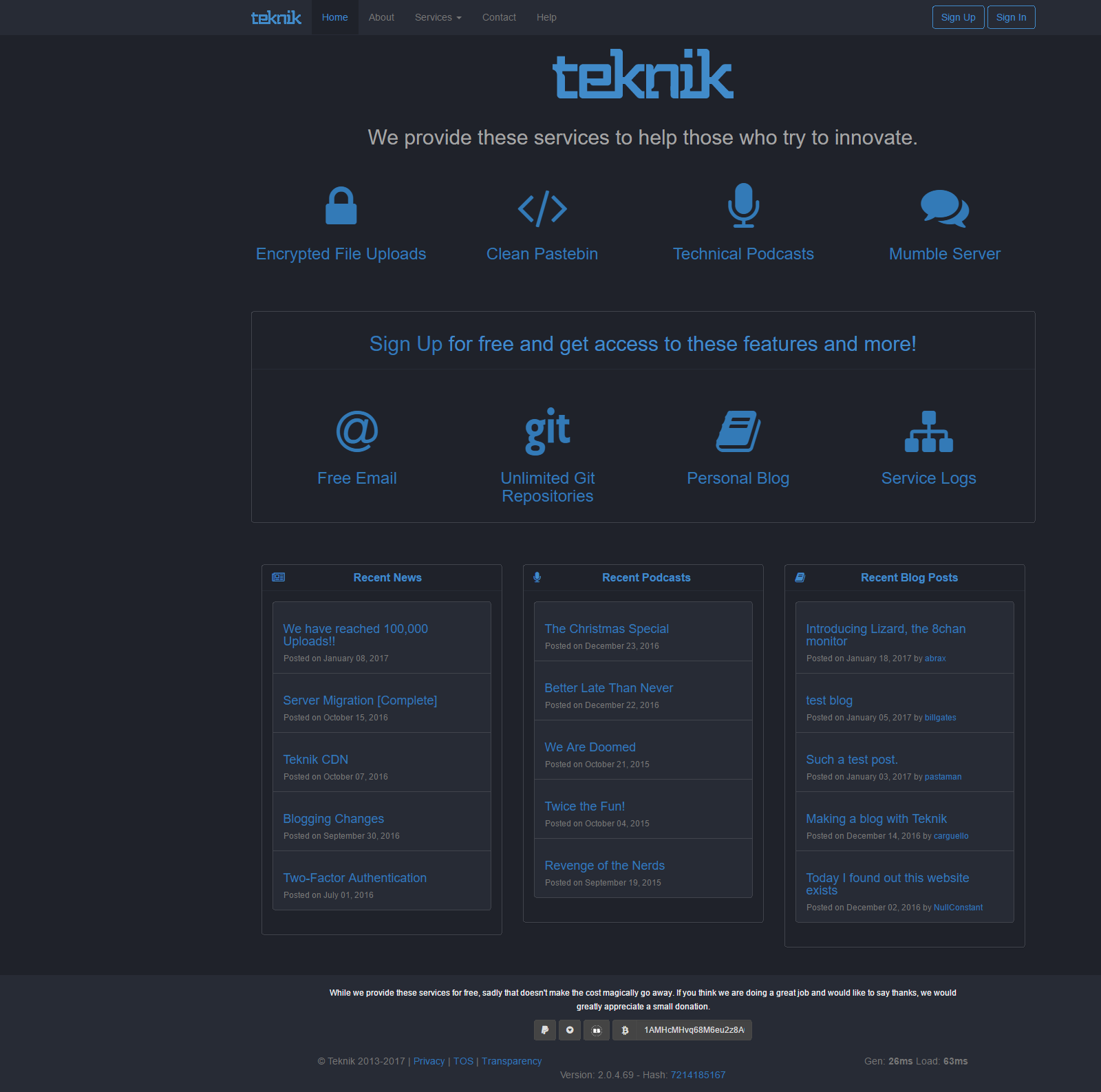Image resolution: width=1101 pixels, height=1092 pixels.
Task: Click the Recent Podcasts heading
Action: pyautogui.click(x=646, y=578)
